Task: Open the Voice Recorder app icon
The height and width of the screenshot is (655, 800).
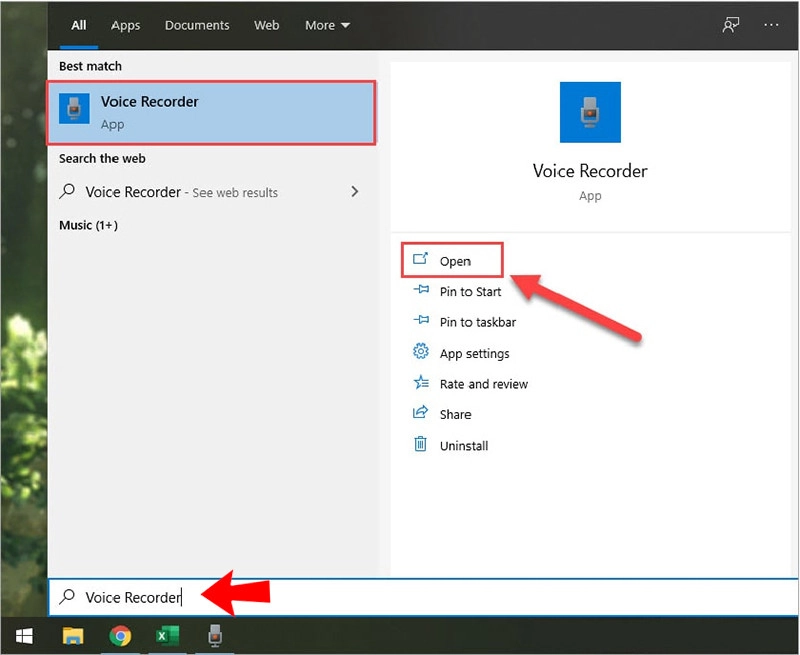Action: click(x=590, y=112)
